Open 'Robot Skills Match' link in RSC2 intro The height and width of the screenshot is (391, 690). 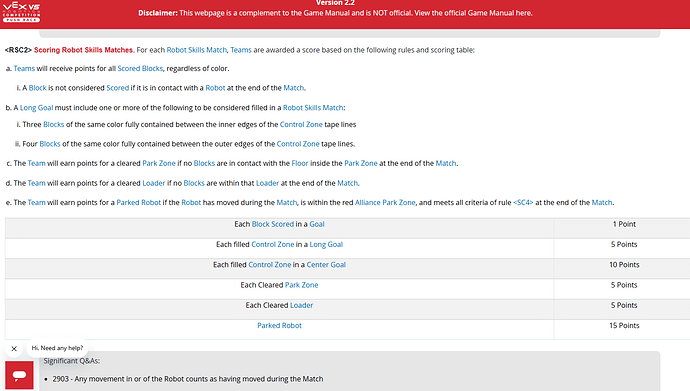pos(197,50)
